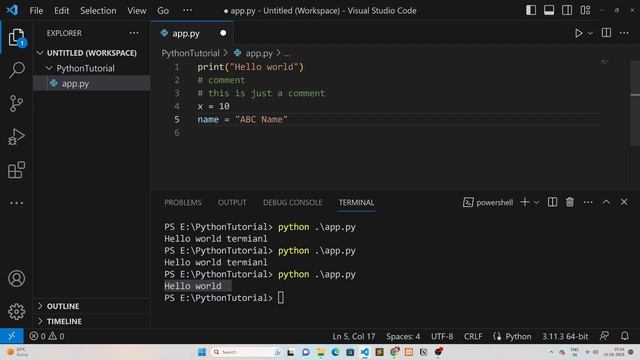The height and width of the screenshot is (360, 640).
Task: Click the VS Code logo in title bar
Action: 12,10
